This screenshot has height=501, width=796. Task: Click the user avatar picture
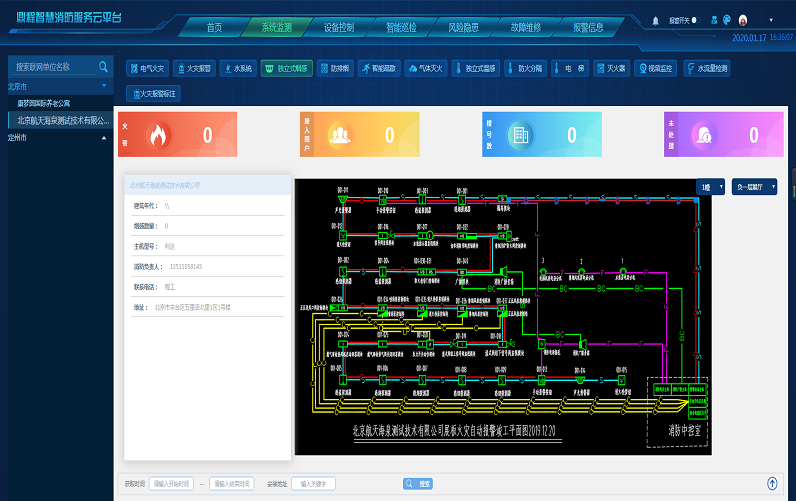click(x=743, y=20)
